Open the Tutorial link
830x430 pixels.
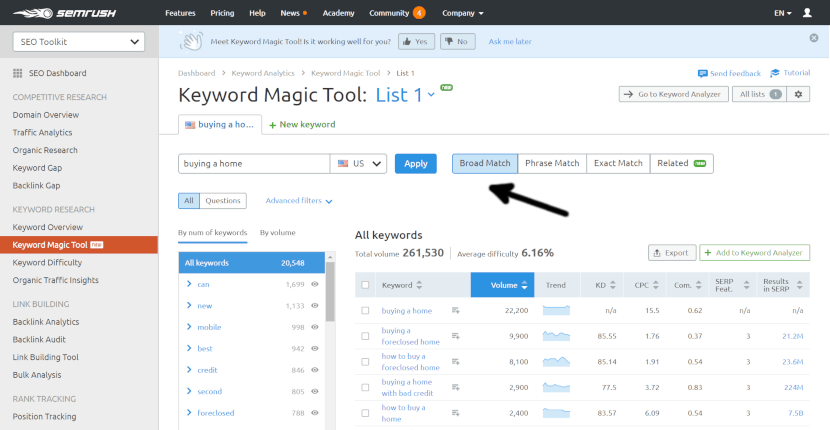(x=790, y=73)
